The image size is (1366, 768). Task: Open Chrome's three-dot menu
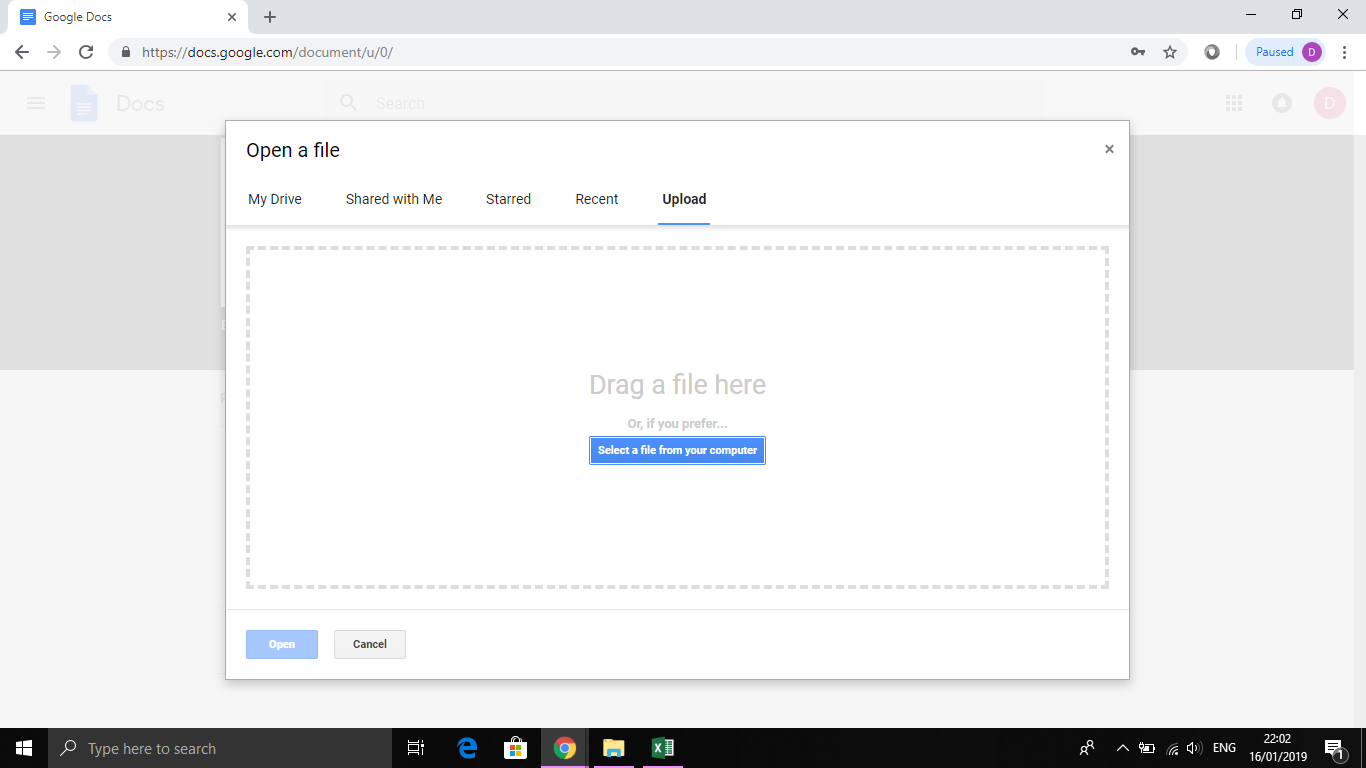(1343, 52)
